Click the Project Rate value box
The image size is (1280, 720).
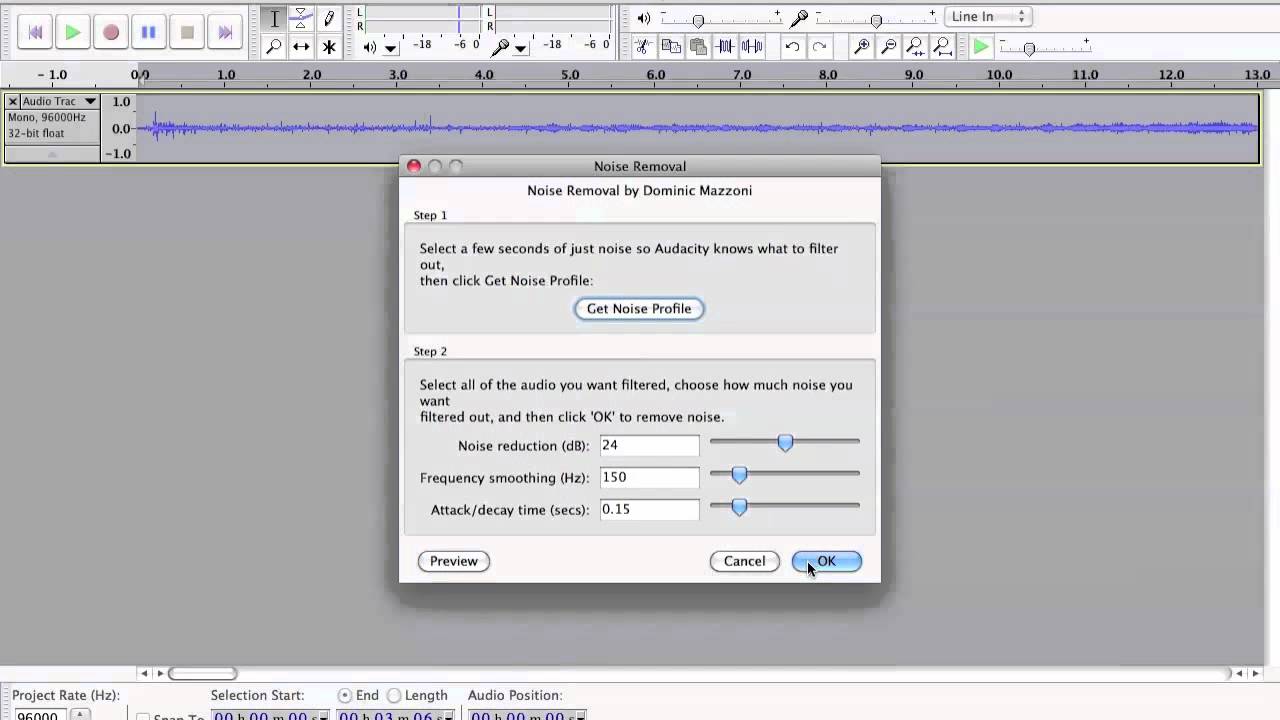(40, 716)
